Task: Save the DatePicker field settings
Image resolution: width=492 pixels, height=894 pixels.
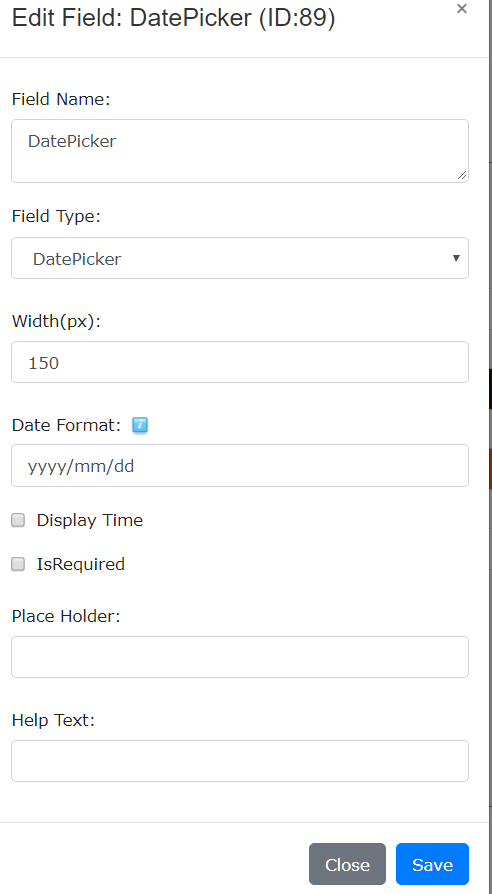Action: click(432, 864)
